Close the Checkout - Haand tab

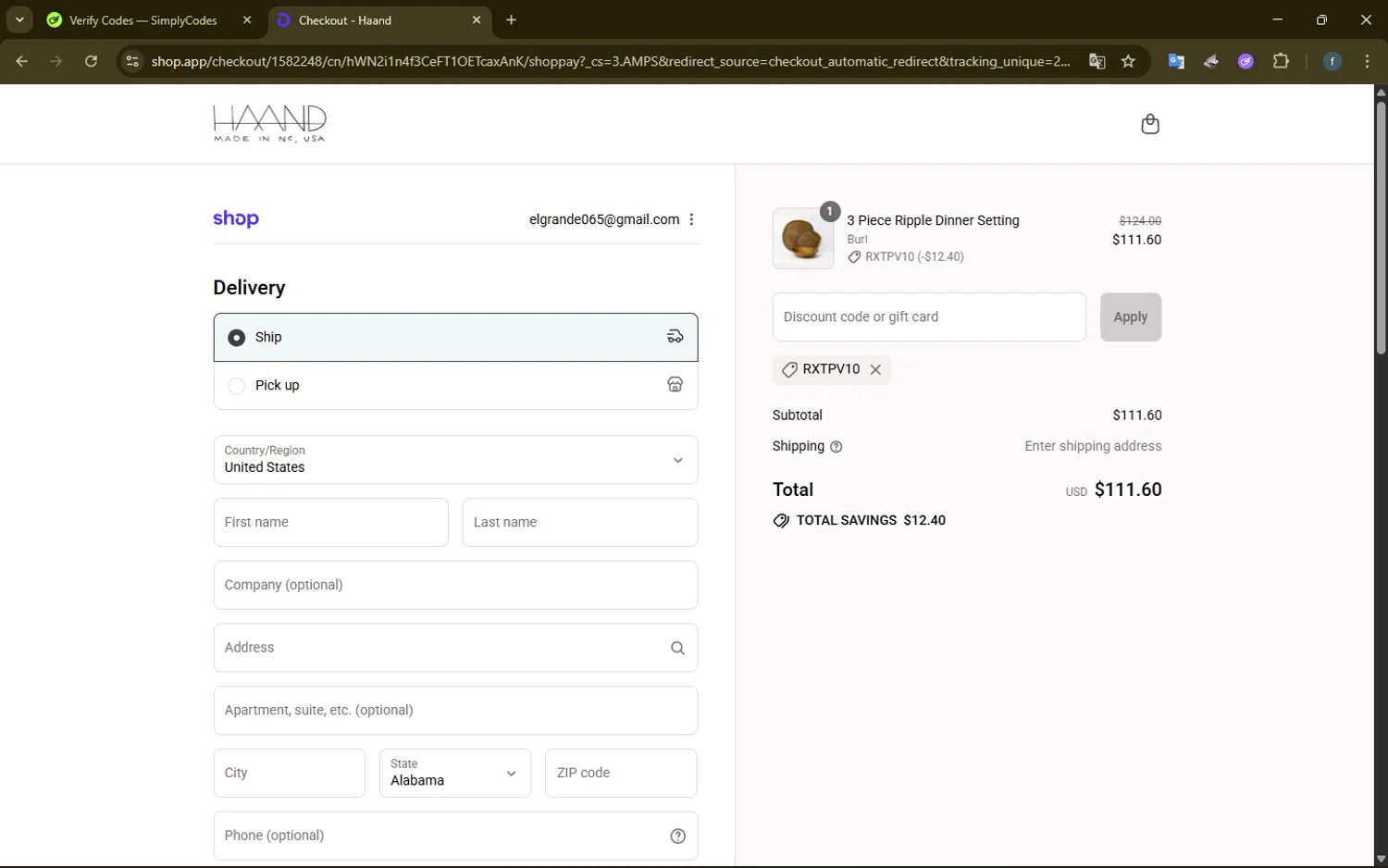coord(477,19)
